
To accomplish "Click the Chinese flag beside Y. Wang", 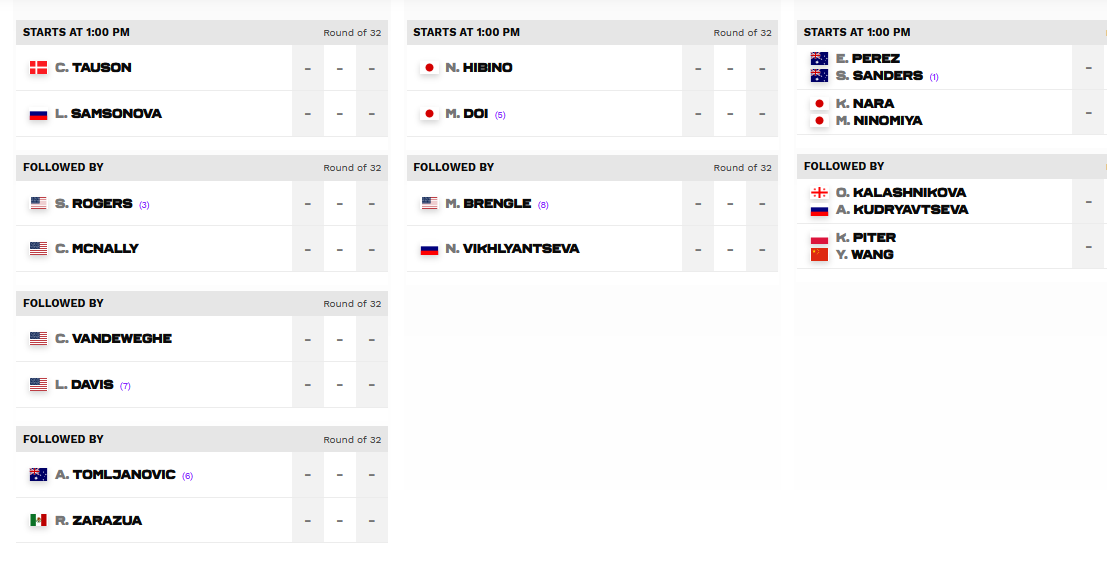I will click(819, 255).
